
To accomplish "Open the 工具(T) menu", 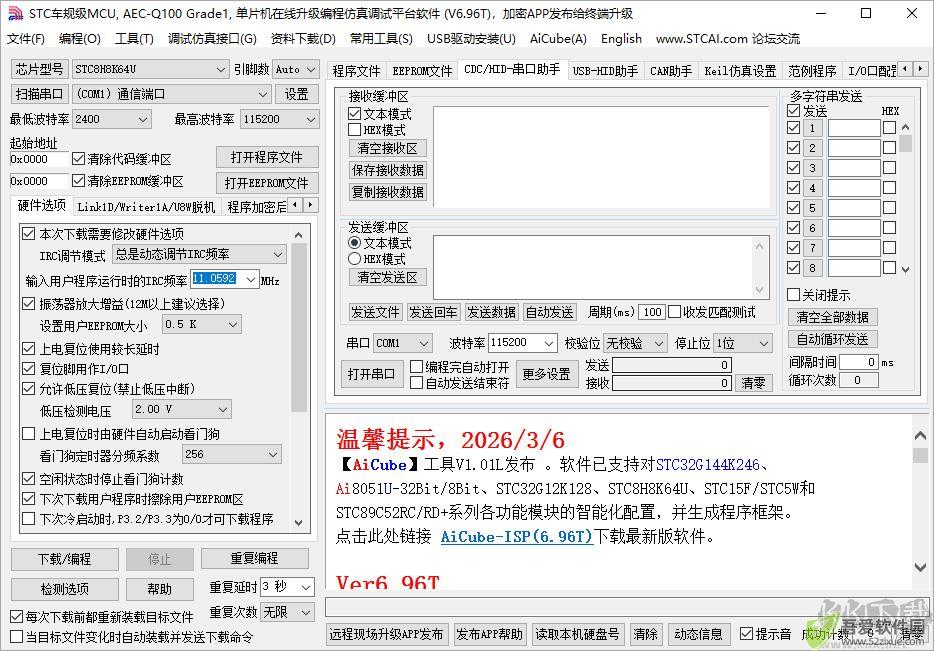I will click(134, 39).
